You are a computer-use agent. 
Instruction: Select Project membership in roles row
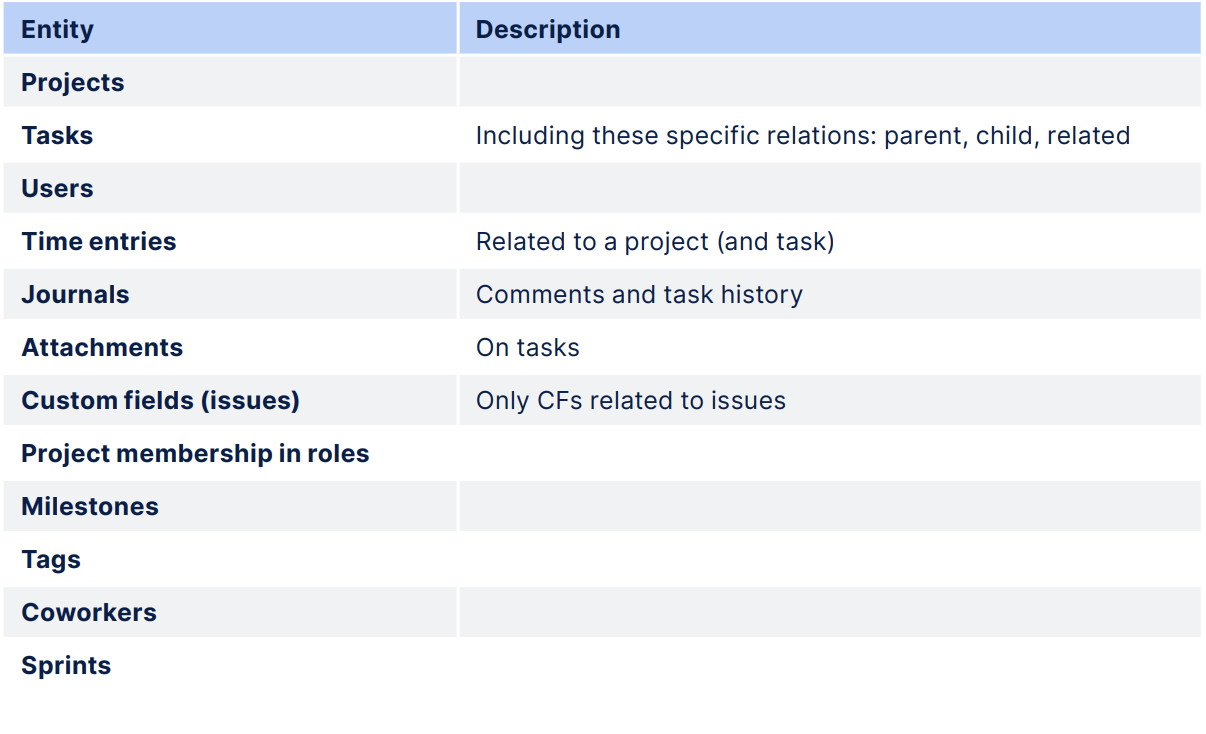click(195, 454)
